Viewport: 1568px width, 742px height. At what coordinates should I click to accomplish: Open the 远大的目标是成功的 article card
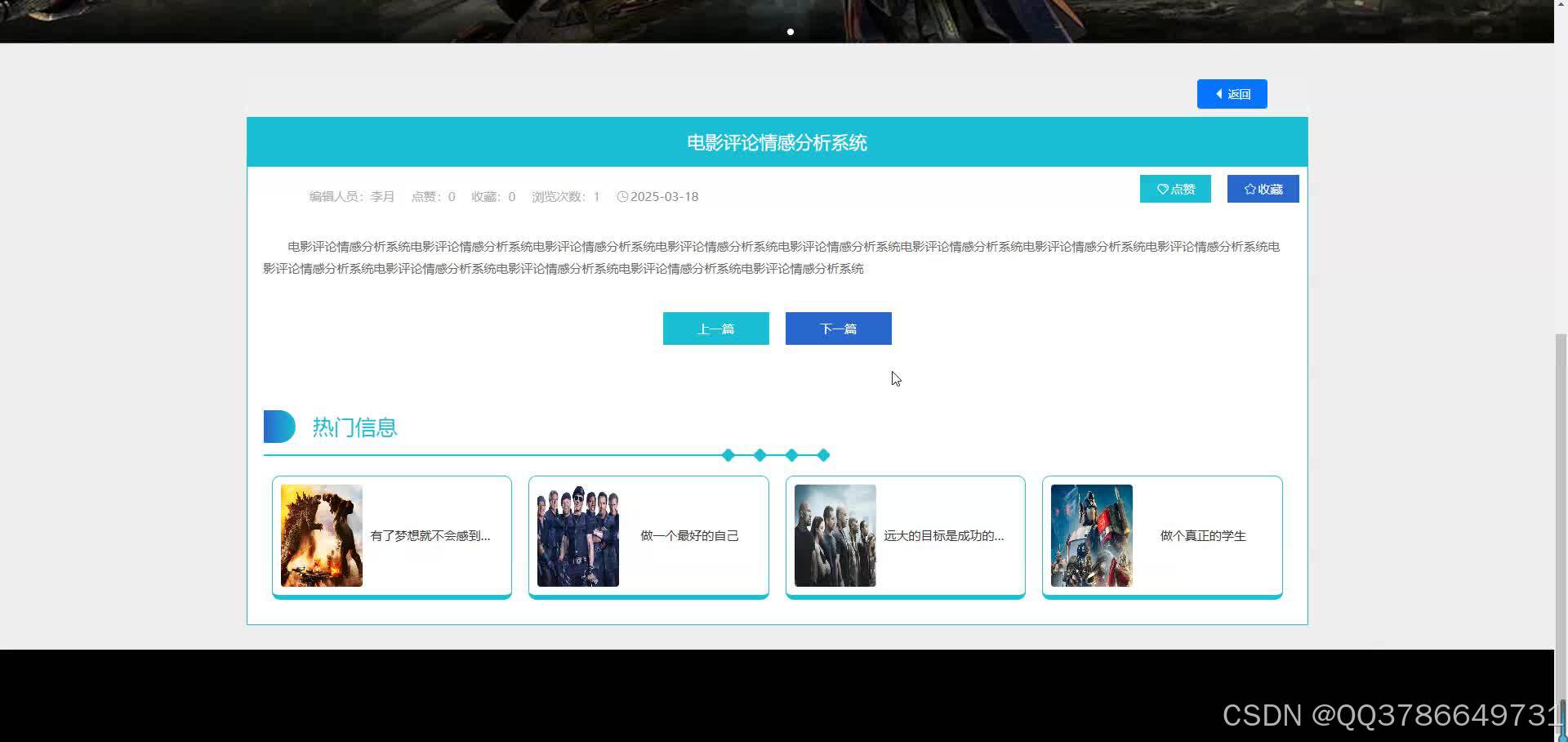904,535
